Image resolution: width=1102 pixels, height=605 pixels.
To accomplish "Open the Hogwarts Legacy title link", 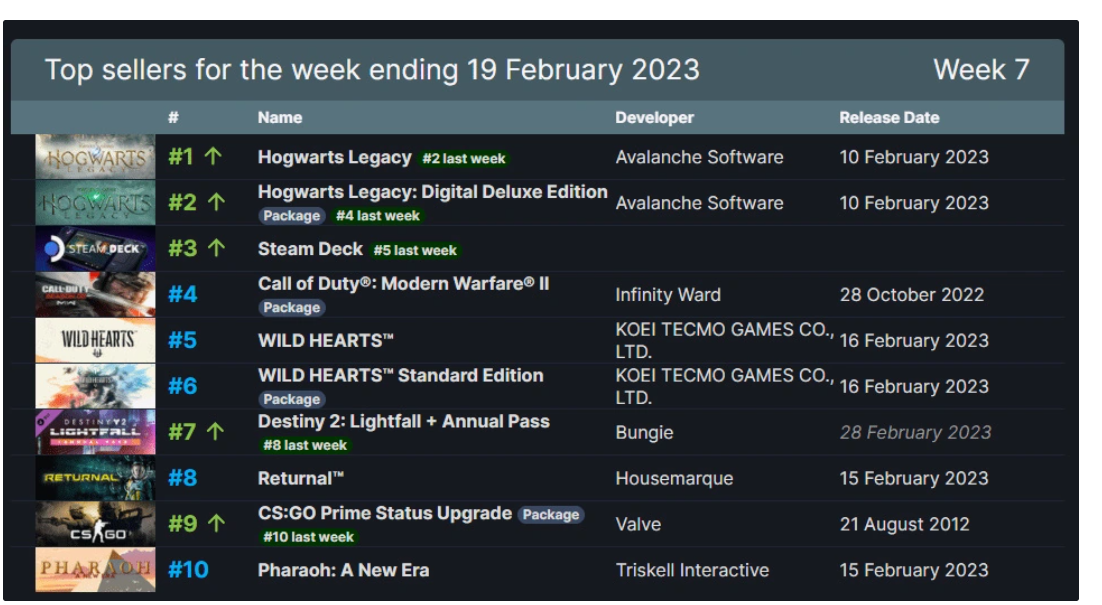I will [335, 157].
